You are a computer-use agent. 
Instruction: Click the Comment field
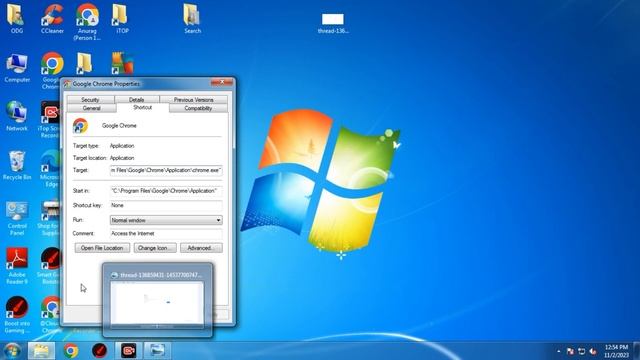click(166, 233)
